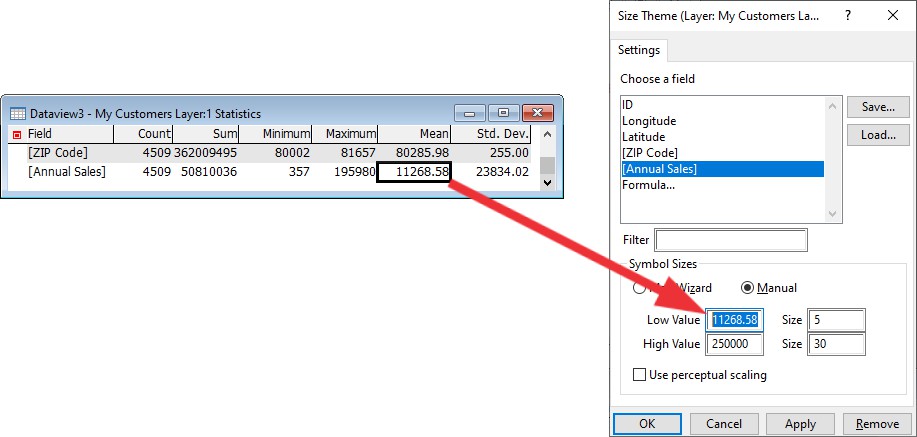917x437 pixels.
Task: Sort by the Mean column header
Action: coord(414,134)
